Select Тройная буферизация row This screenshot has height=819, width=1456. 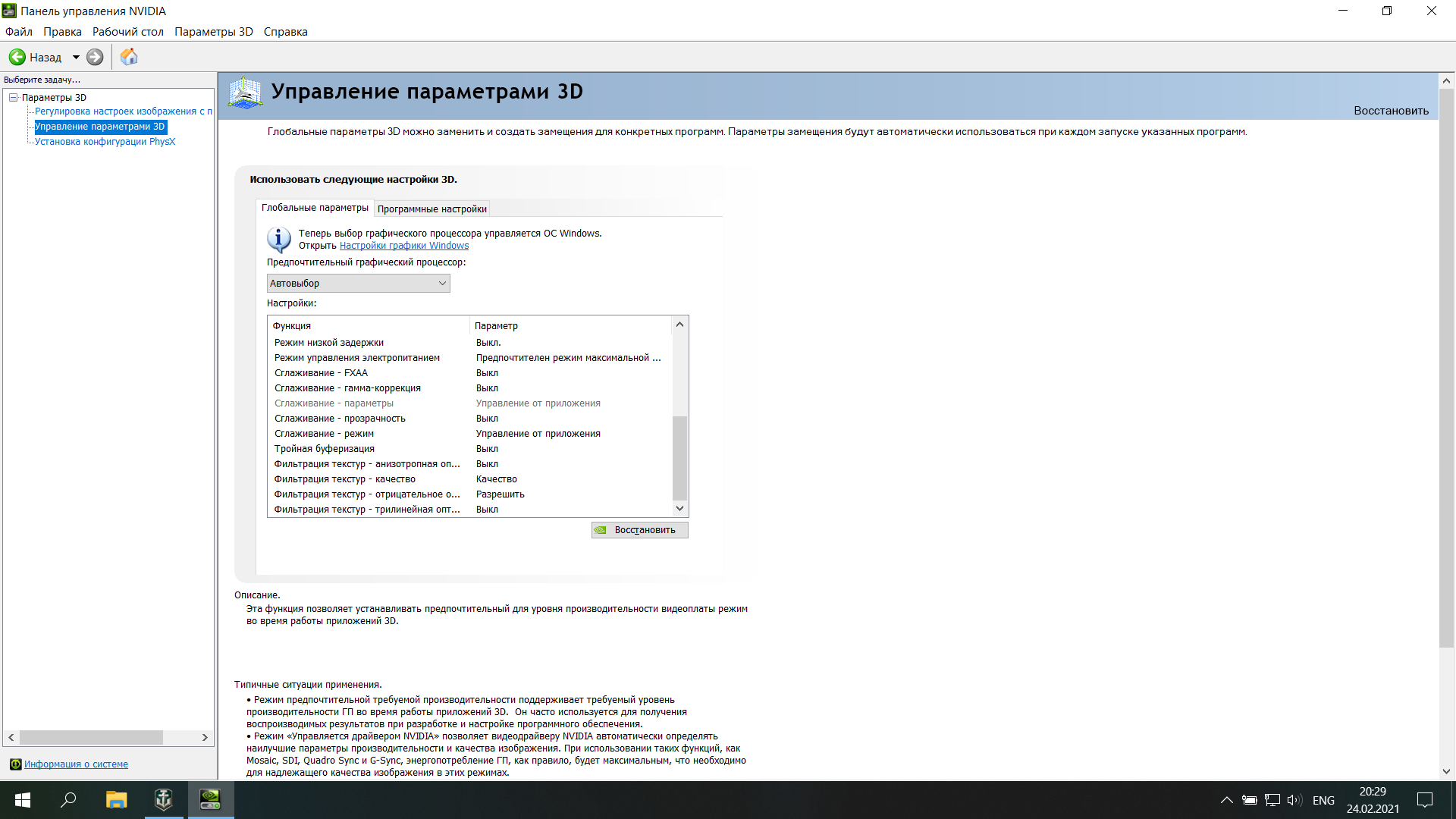tap(469, 449)
